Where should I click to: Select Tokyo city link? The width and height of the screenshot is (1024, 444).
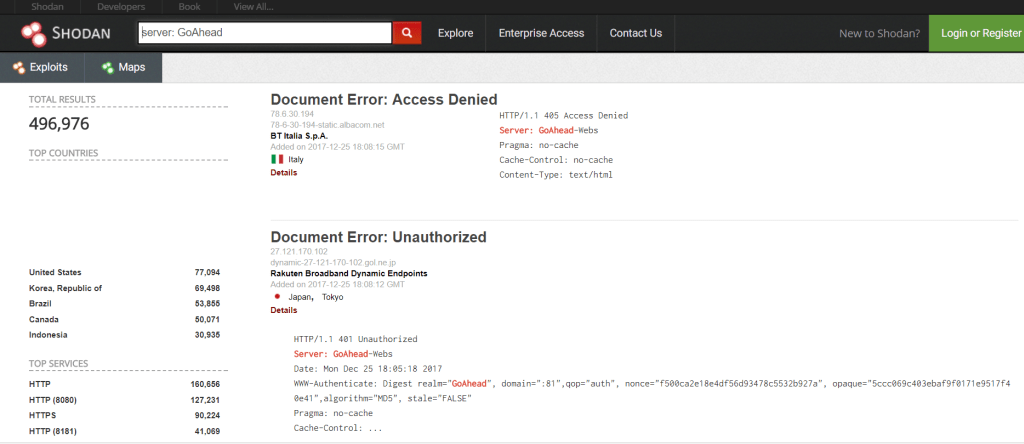(332, 297)
